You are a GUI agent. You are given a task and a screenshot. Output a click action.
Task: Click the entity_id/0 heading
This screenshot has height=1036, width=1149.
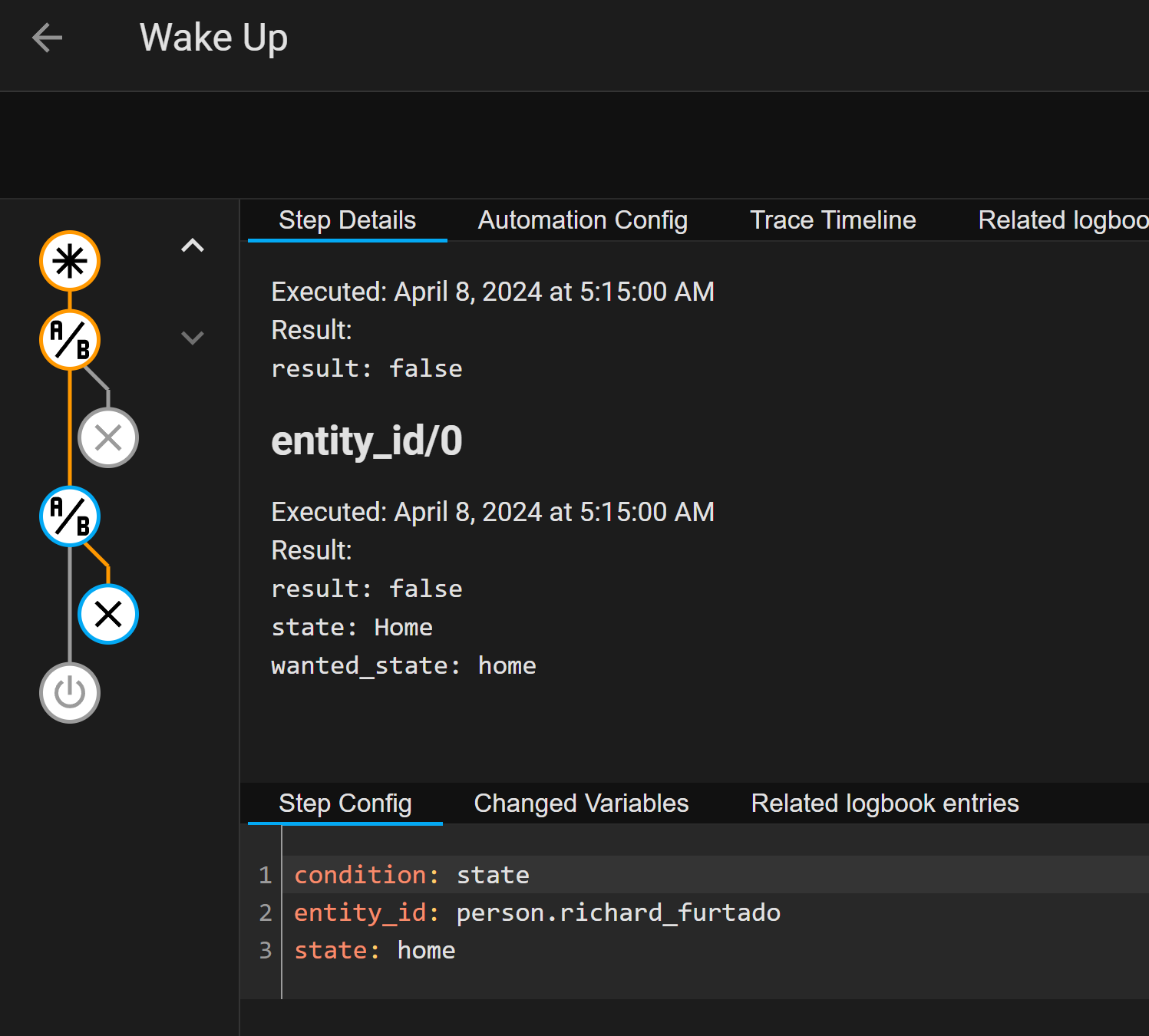coord(367,441)
